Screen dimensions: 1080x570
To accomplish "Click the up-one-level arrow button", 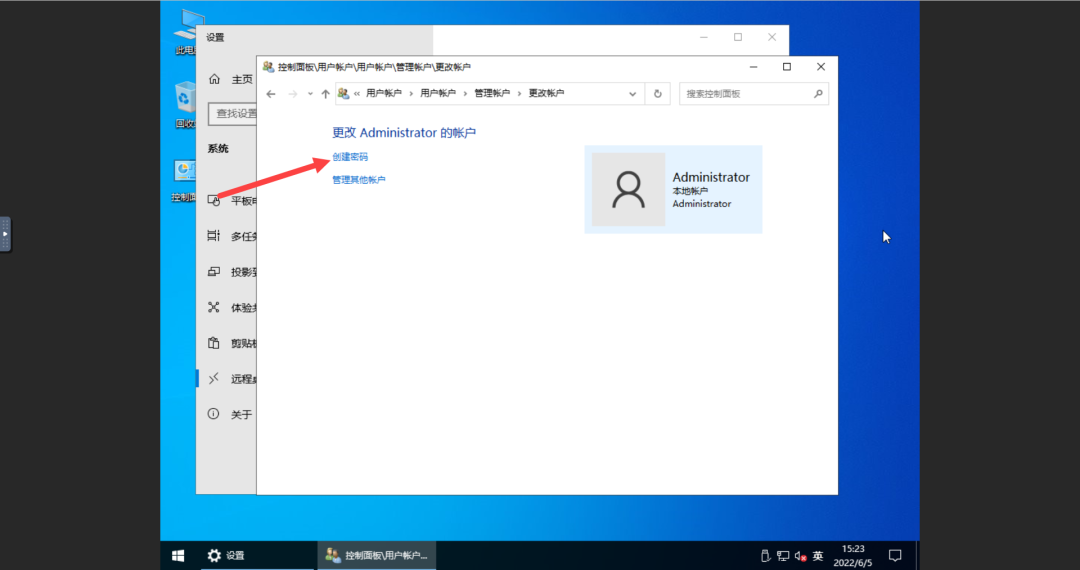I will 326,94.
